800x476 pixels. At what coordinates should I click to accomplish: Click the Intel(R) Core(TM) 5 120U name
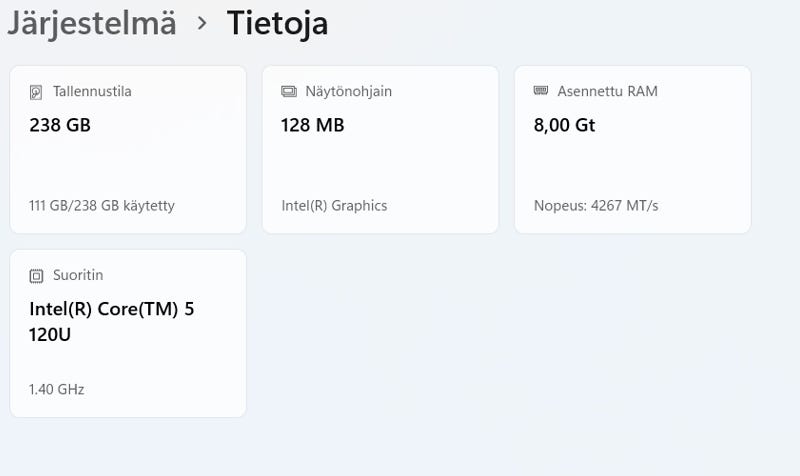pos(112,321)
